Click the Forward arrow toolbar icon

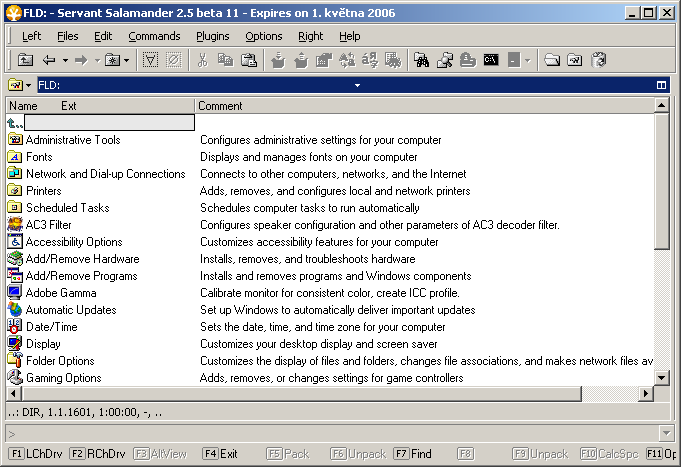[81, 60]
